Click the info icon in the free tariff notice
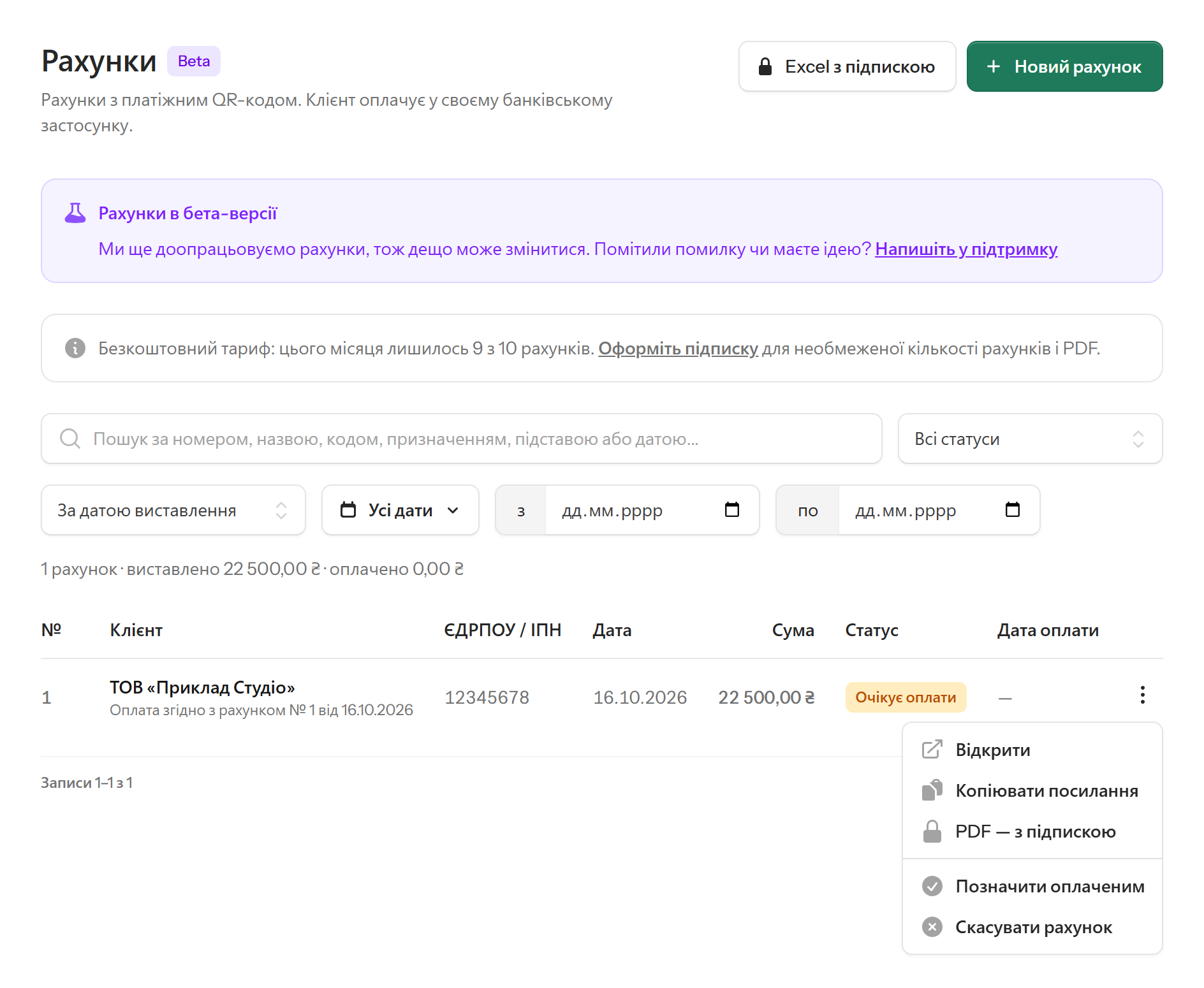This screenshot has height=988, width=1204. coord(75,348)
